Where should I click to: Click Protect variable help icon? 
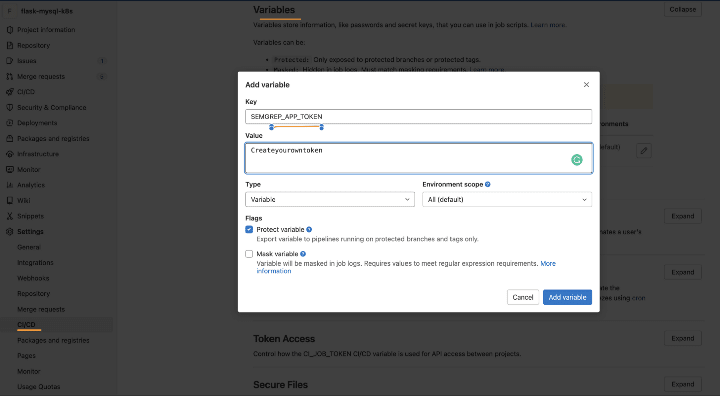(309, 229)
